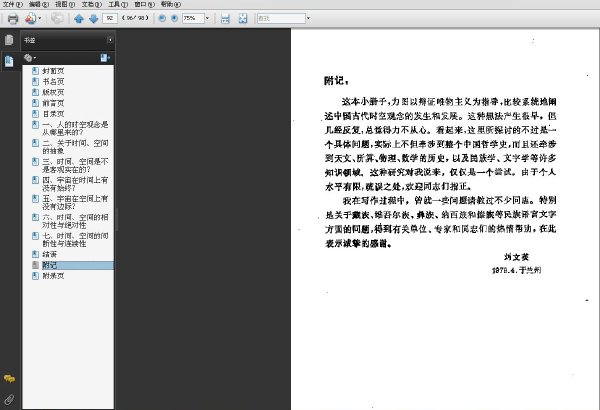The width and height of the screenshot is (600, 410).
Task: Select the 封面页 bookmark
Action: pos(53,71)
